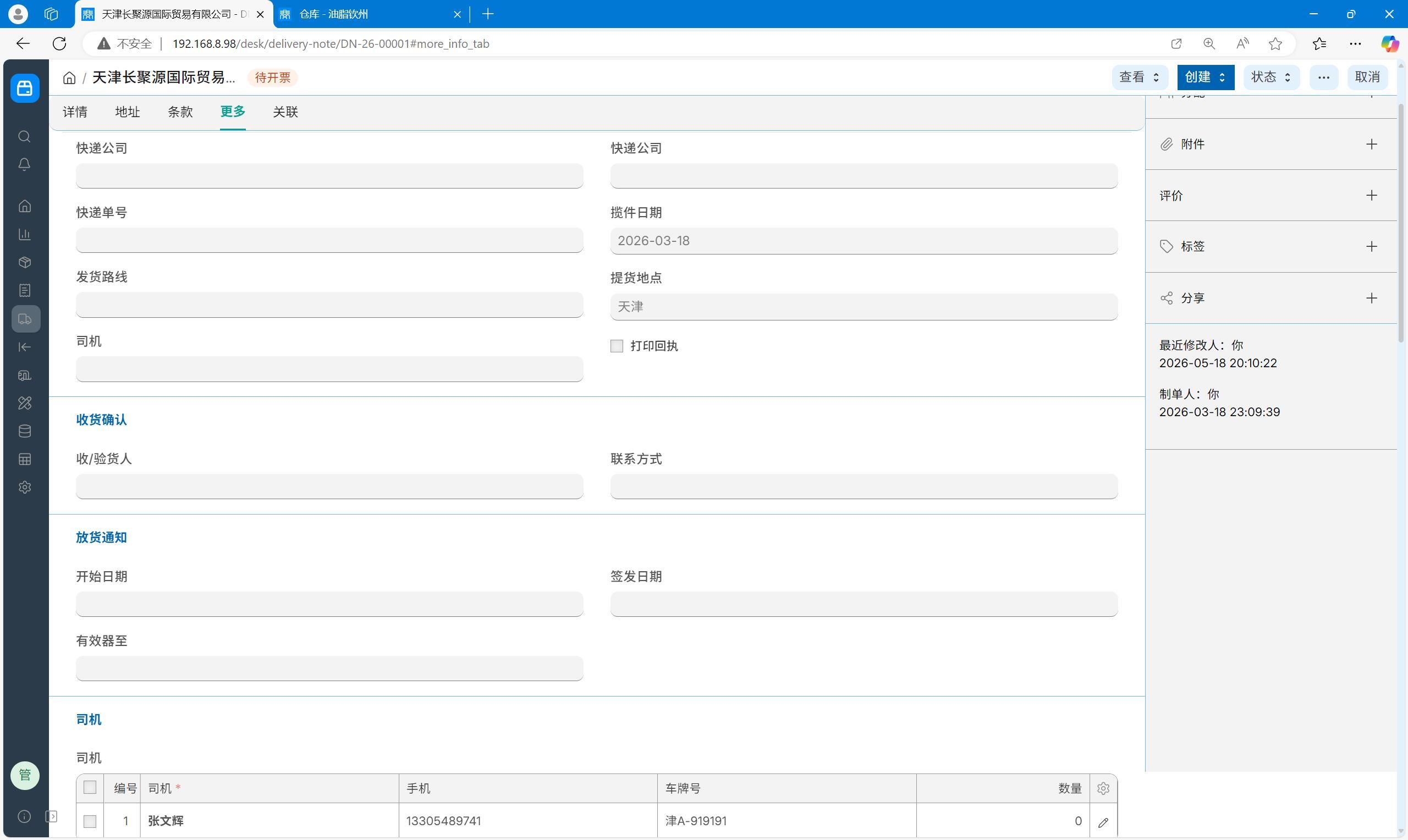Click the 收货确认 section heading
The height and width of the screenshot is (840, 1408).
[101, 420]
